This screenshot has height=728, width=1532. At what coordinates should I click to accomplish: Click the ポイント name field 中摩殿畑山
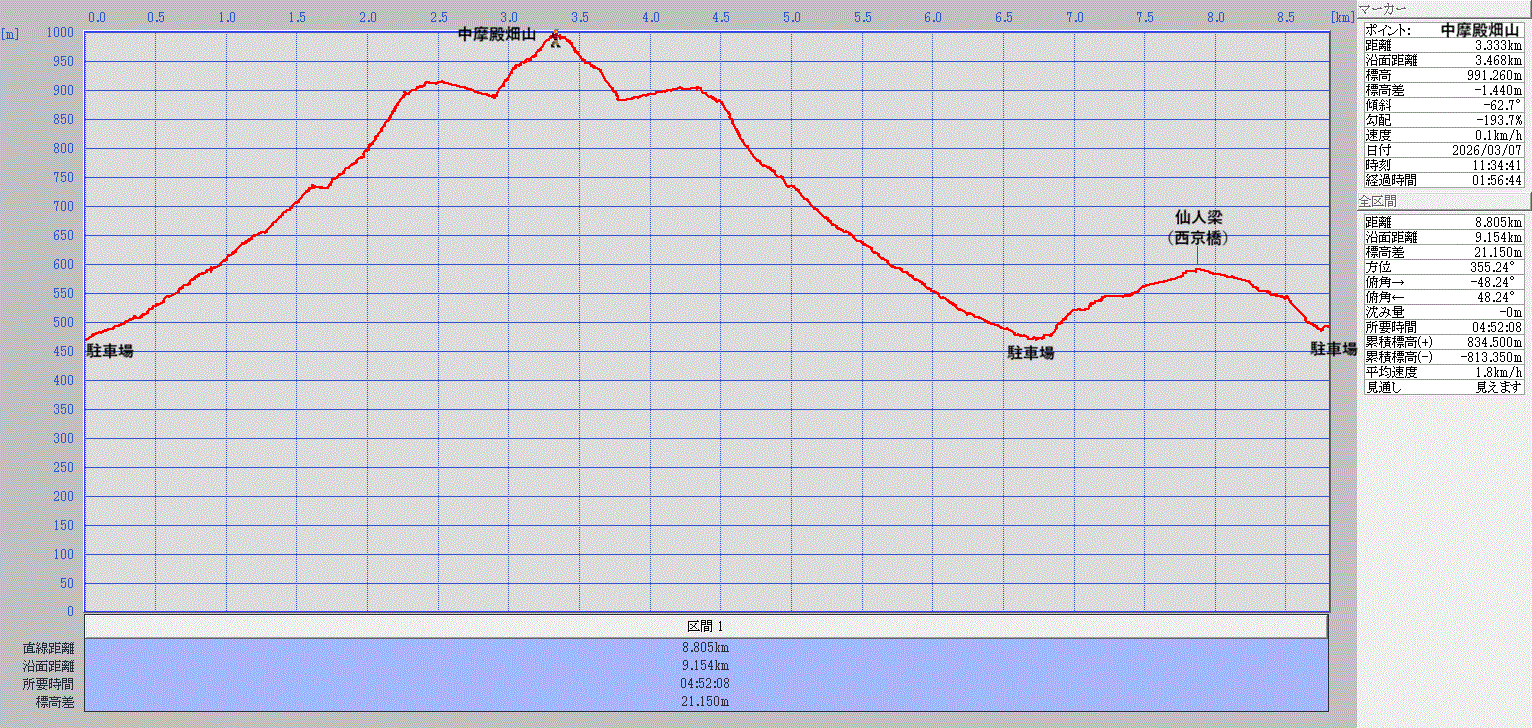pos(1479,31)
